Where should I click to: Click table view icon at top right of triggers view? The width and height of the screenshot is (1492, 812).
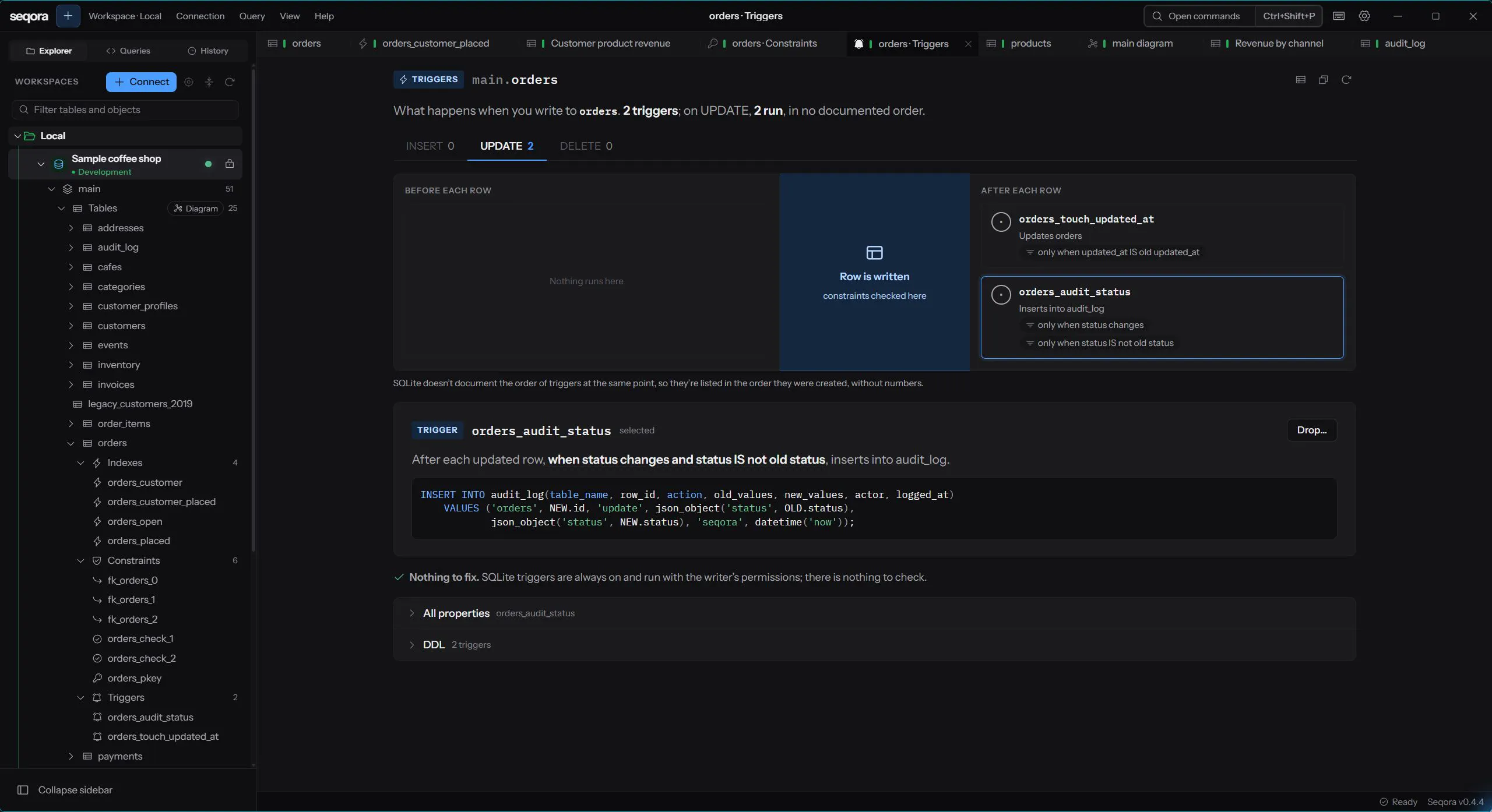[1300, 80]
